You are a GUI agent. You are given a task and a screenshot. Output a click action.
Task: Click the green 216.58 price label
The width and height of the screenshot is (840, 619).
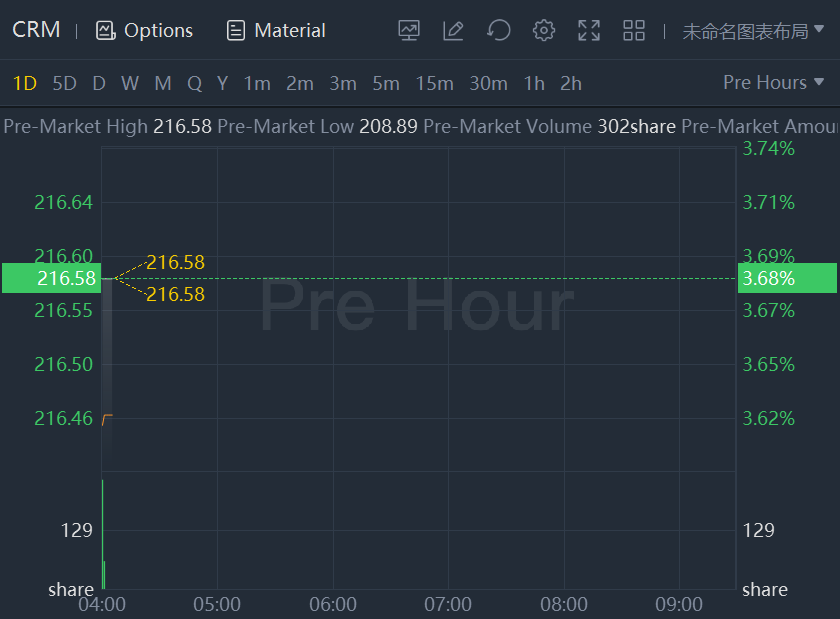click(x=50, y=278)
